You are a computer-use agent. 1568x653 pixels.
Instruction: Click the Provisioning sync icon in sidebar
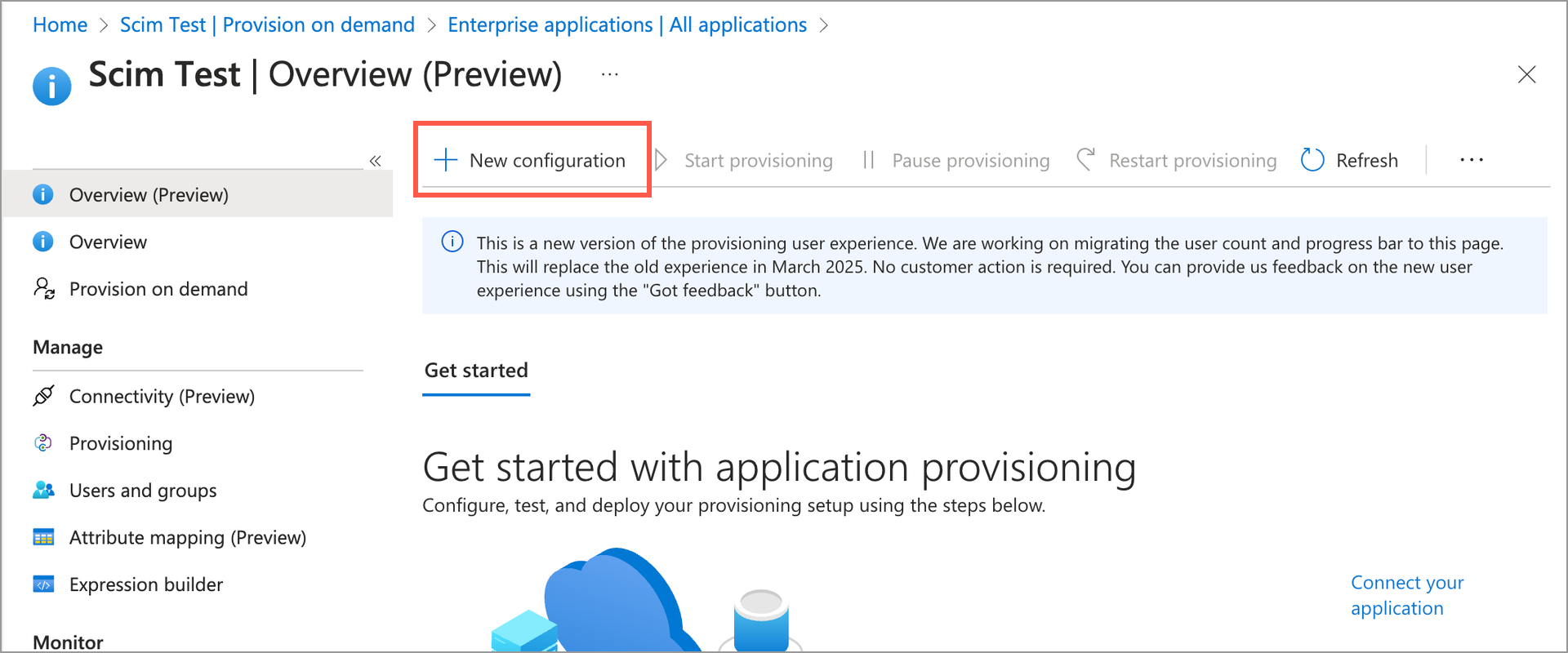[x=43, y=443]
